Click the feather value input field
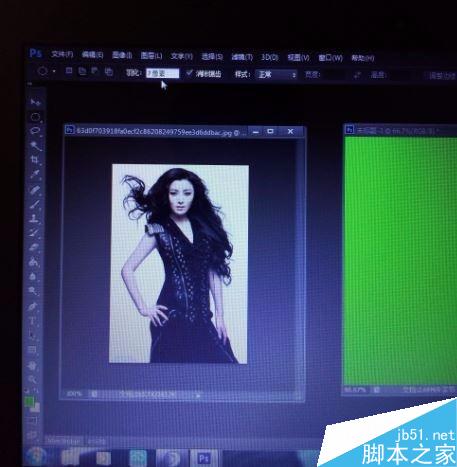The height and width of the screenshot is (467, 457). click(x=162, y=73)
